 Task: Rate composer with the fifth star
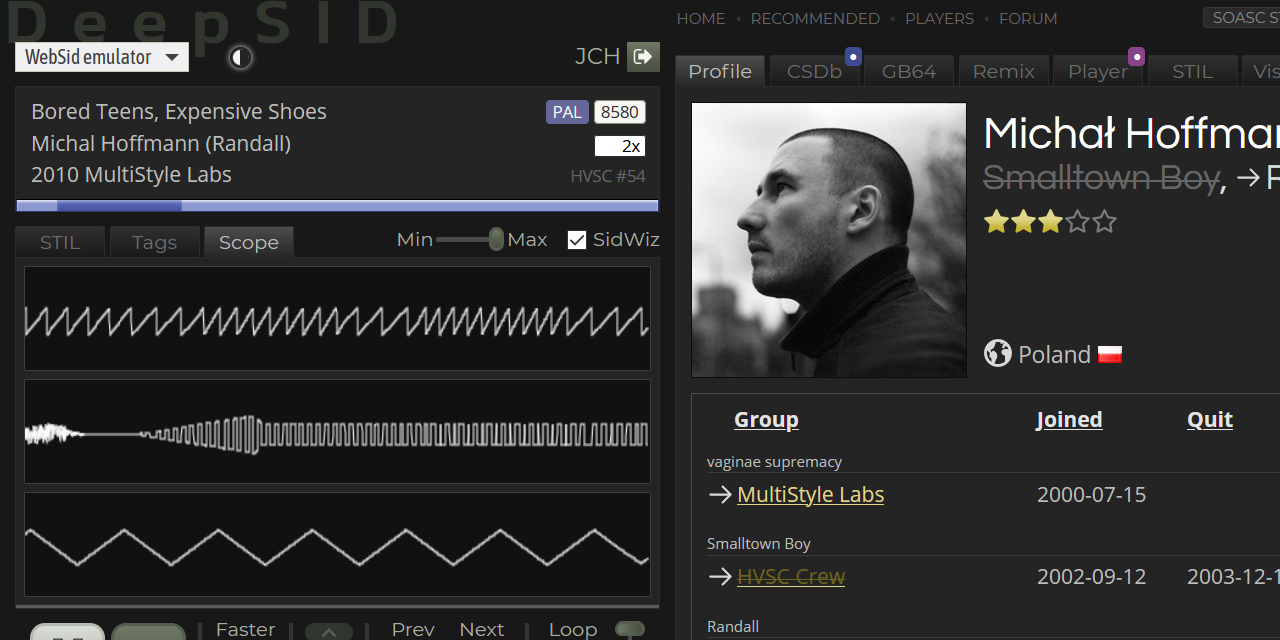(x=1104, y=221)
